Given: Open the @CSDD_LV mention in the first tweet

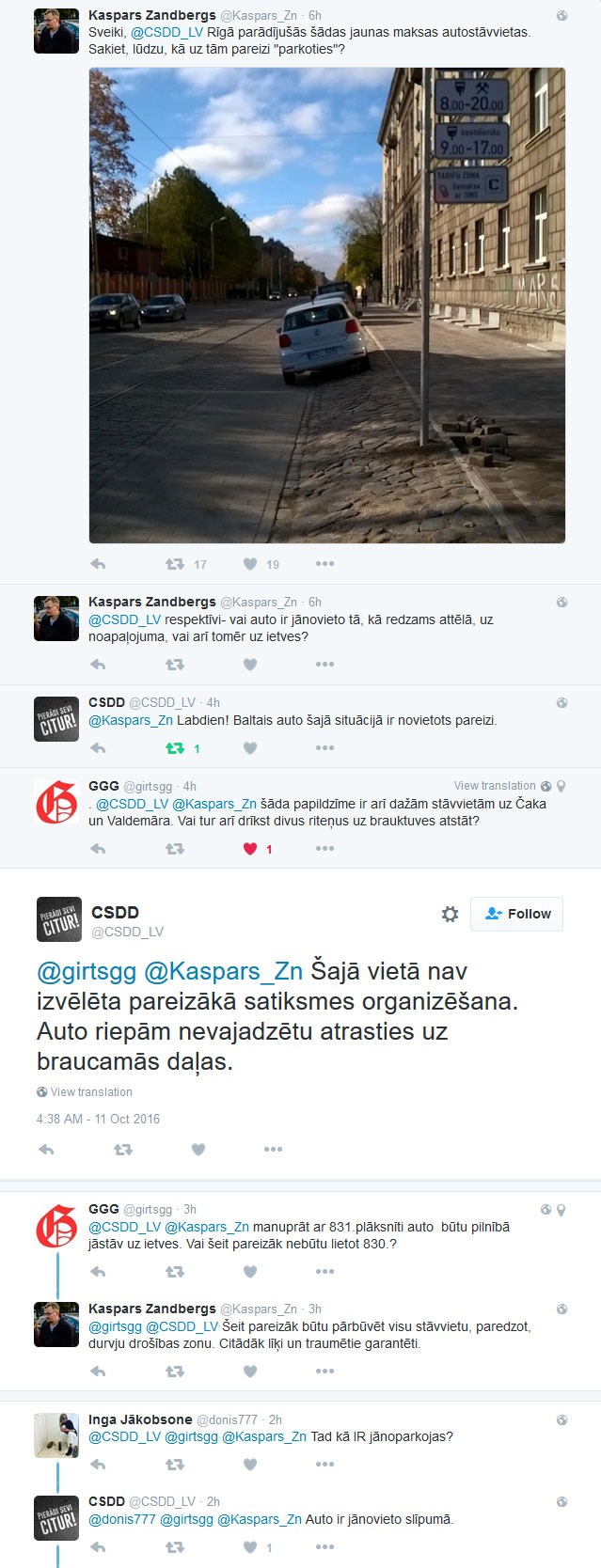Looking at the screenshot, I should pos(167,32).
